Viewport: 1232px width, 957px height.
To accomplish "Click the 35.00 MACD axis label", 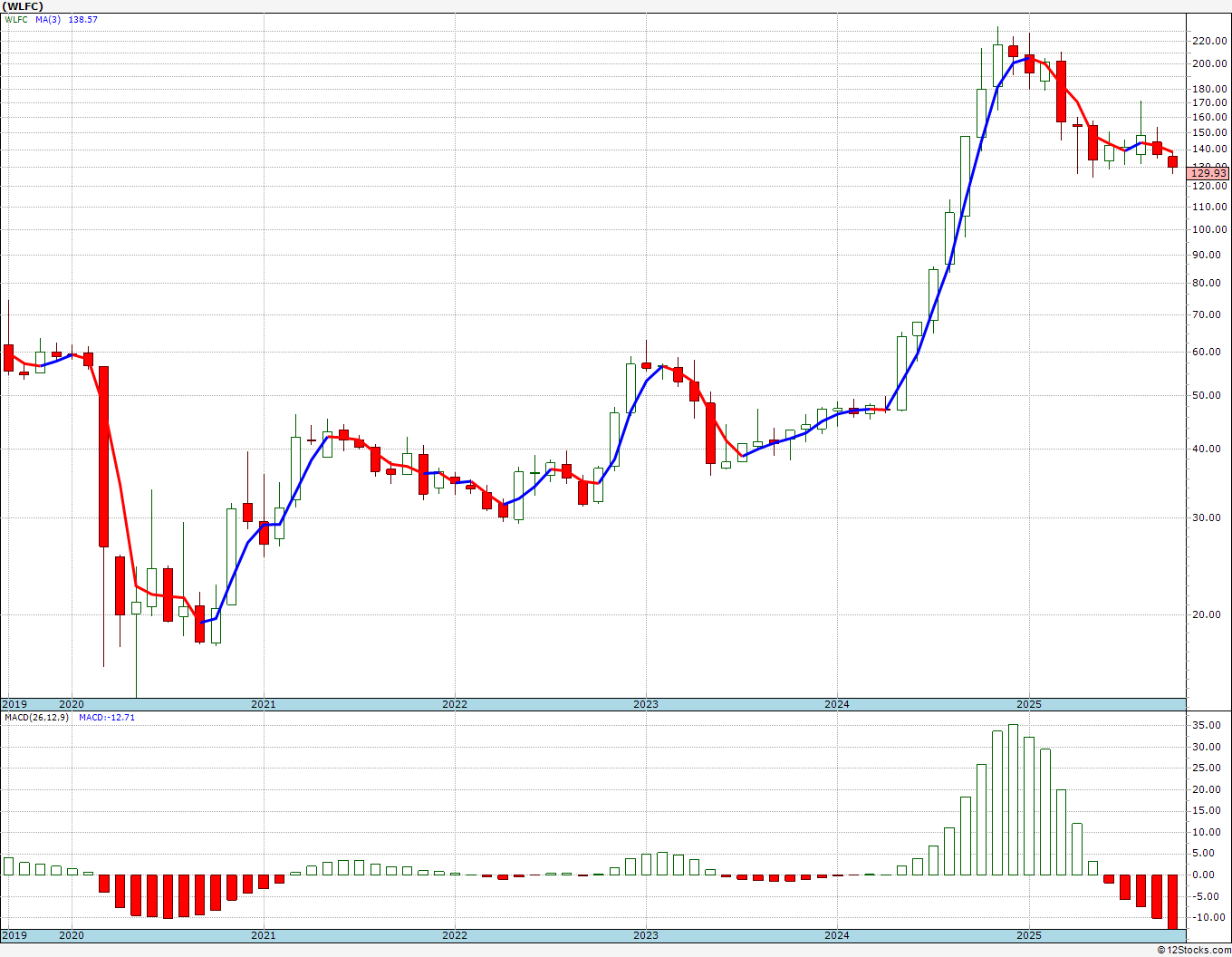I will (1208, 726).
